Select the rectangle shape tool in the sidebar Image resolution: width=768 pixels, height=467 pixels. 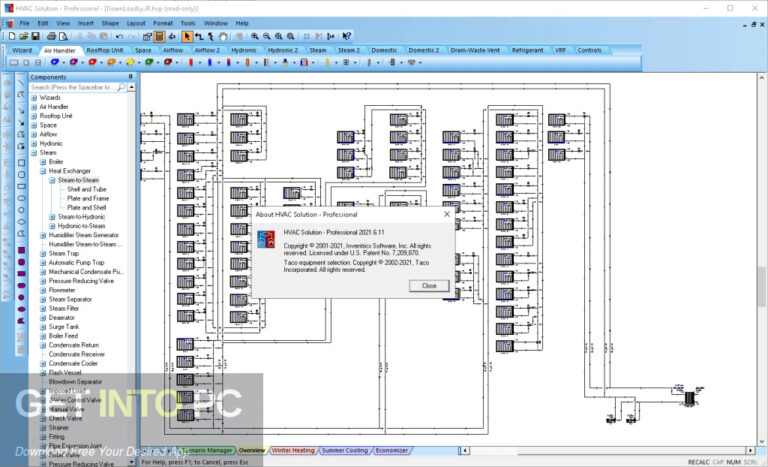(x=22, y=163)
